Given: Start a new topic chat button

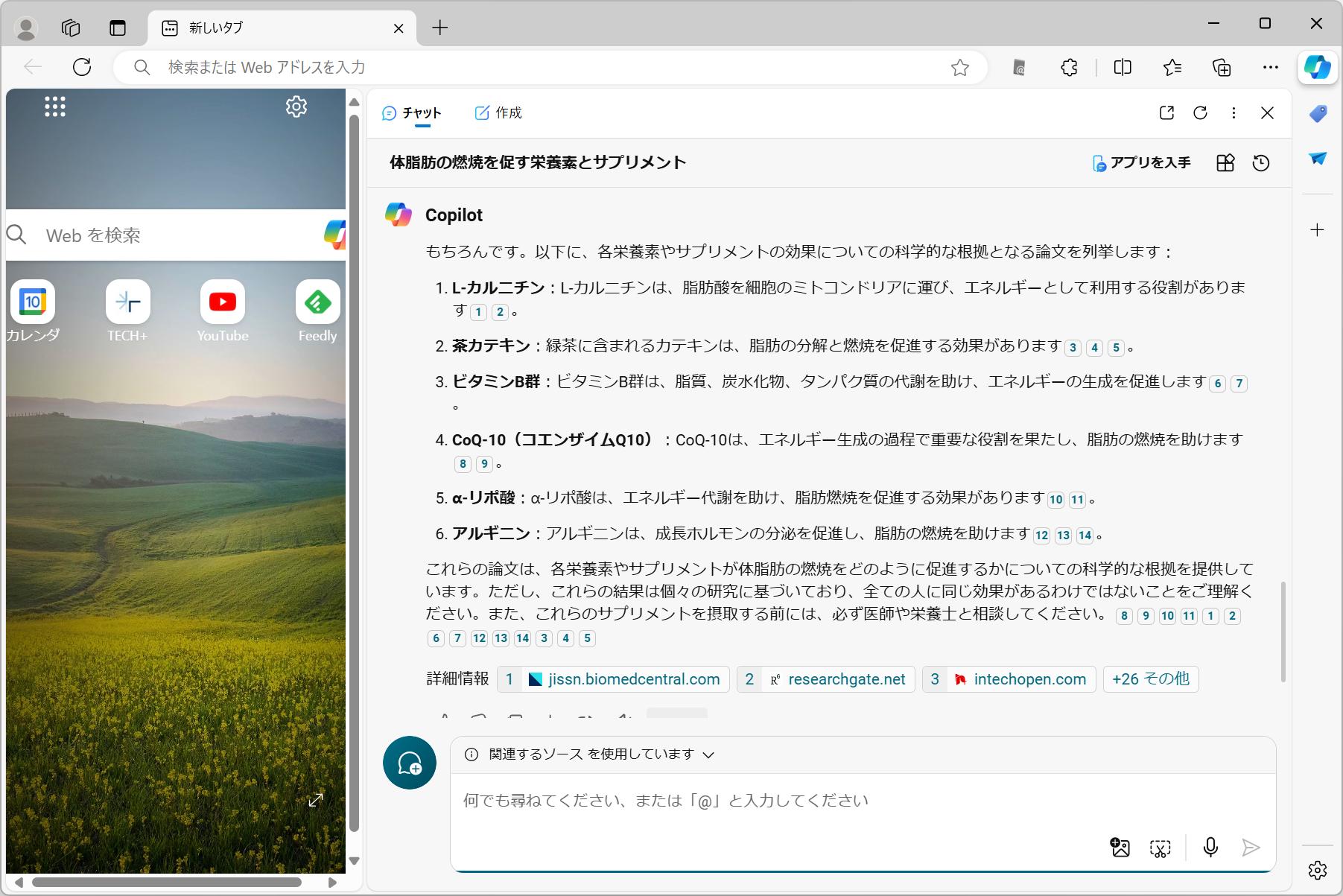Looking at the screenshot, I should tap(410, 763).
